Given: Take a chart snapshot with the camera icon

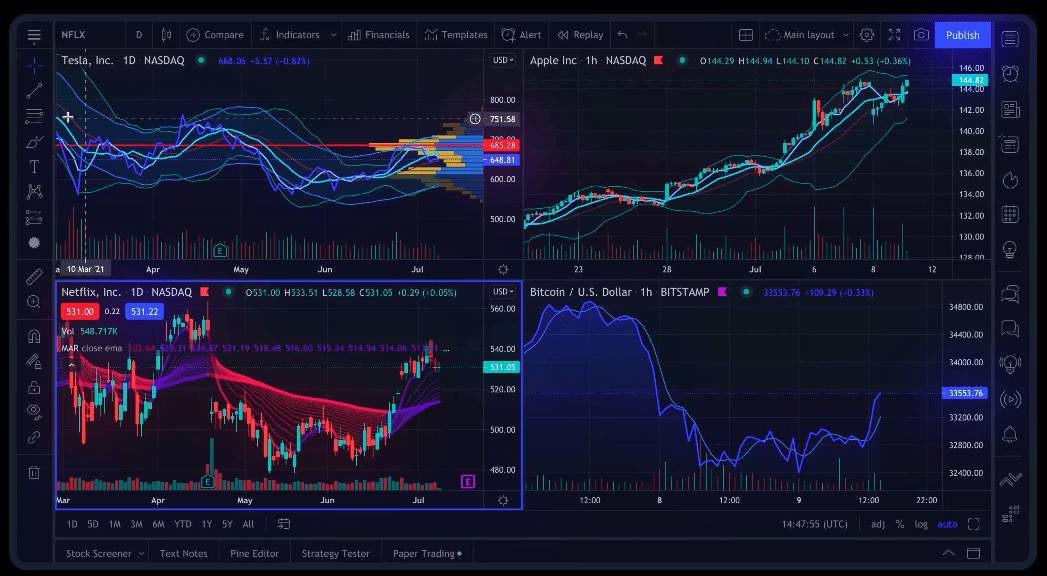Looking at the screenshot, I should coord(921,34).
